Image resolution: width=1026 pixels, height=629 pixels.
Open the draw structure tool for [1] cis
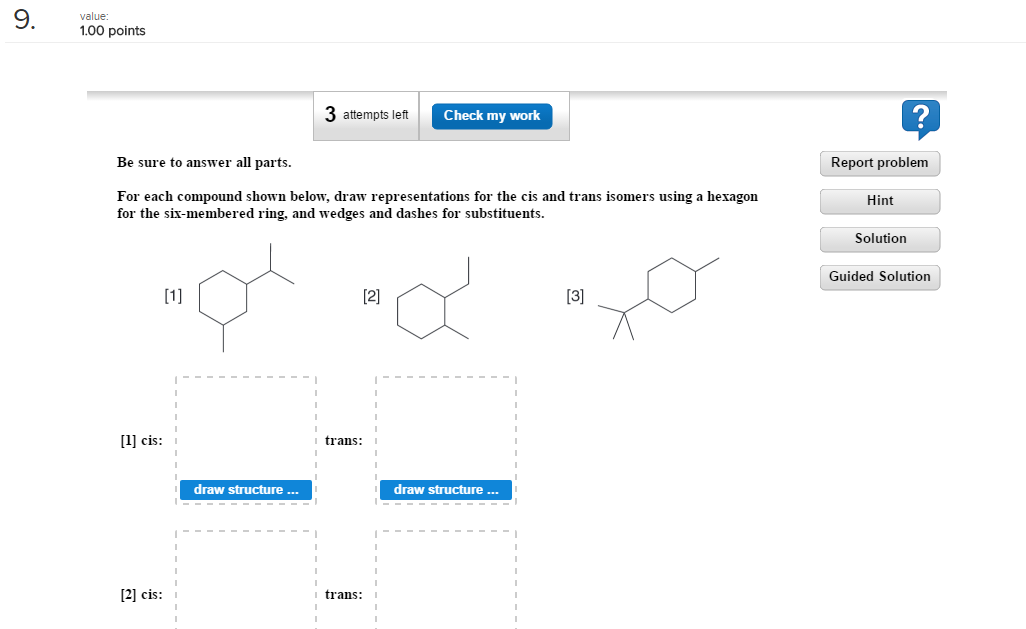click(x=245, y=489)
